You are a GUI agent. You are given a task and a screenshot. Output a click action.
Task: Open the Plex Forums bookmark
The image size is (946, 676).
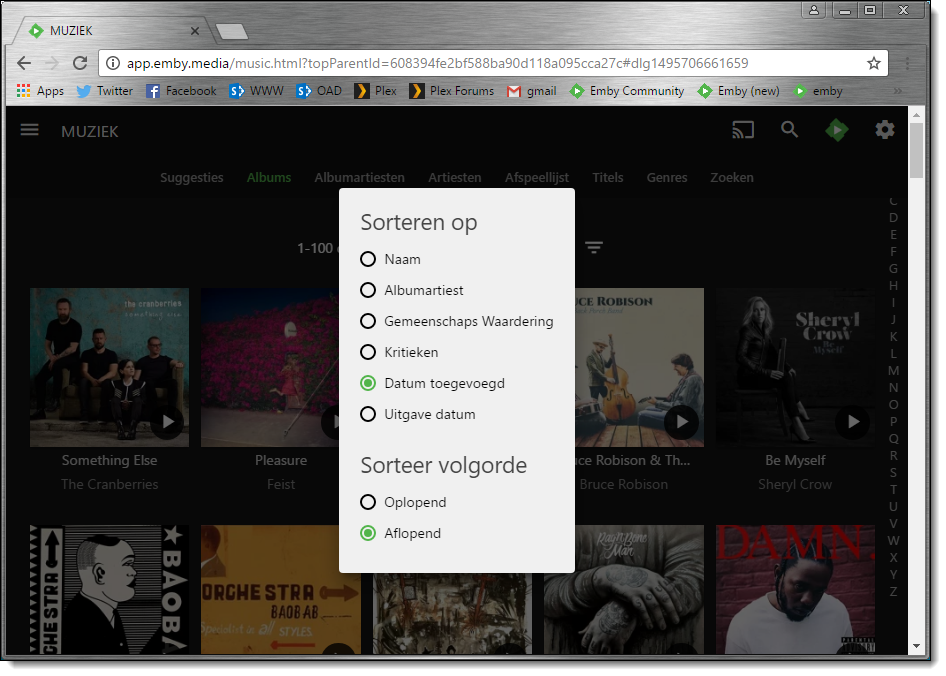pyautogui.click(x=451, y=91)
